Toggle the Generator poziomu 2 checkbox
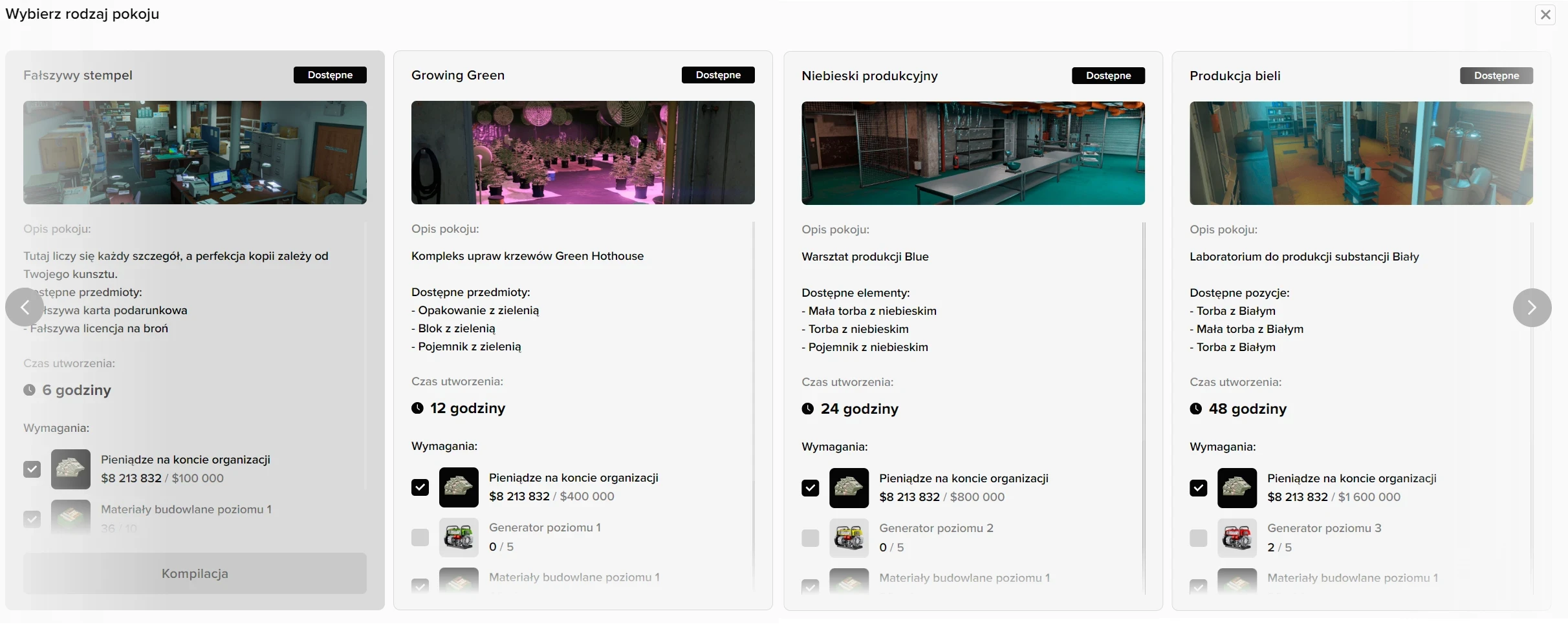Image resolution: width=1568 pixels, height=629 pixels. [x=810, y=538]
